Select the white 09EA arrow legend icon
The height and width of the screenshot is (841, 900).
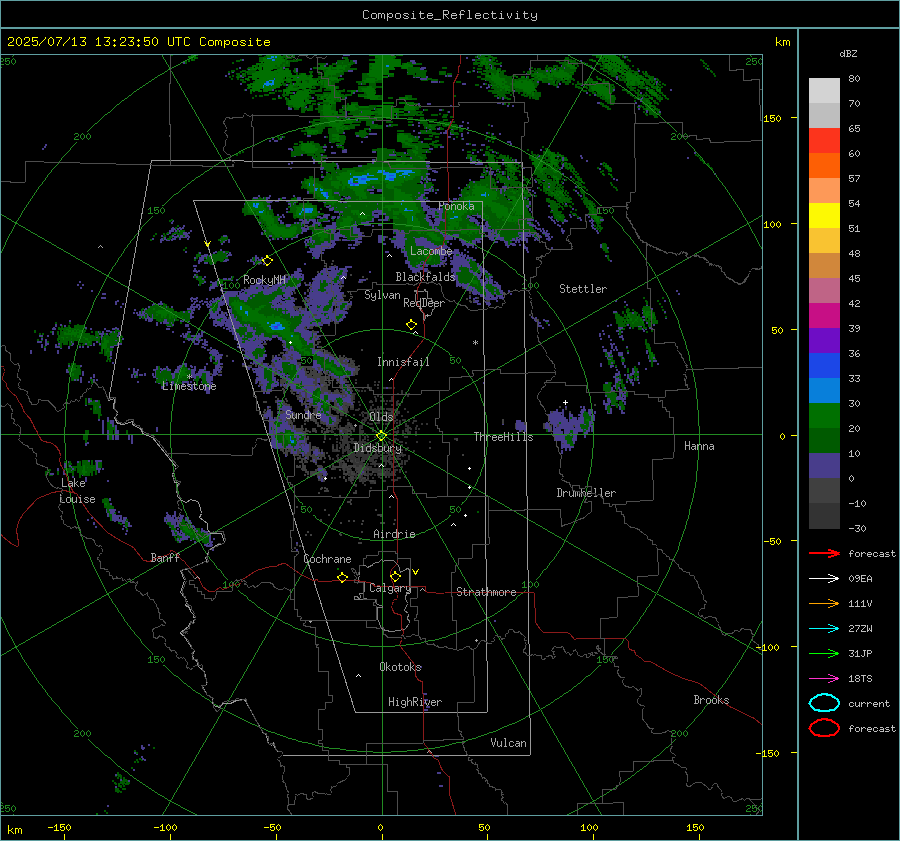tap(824, 578)
